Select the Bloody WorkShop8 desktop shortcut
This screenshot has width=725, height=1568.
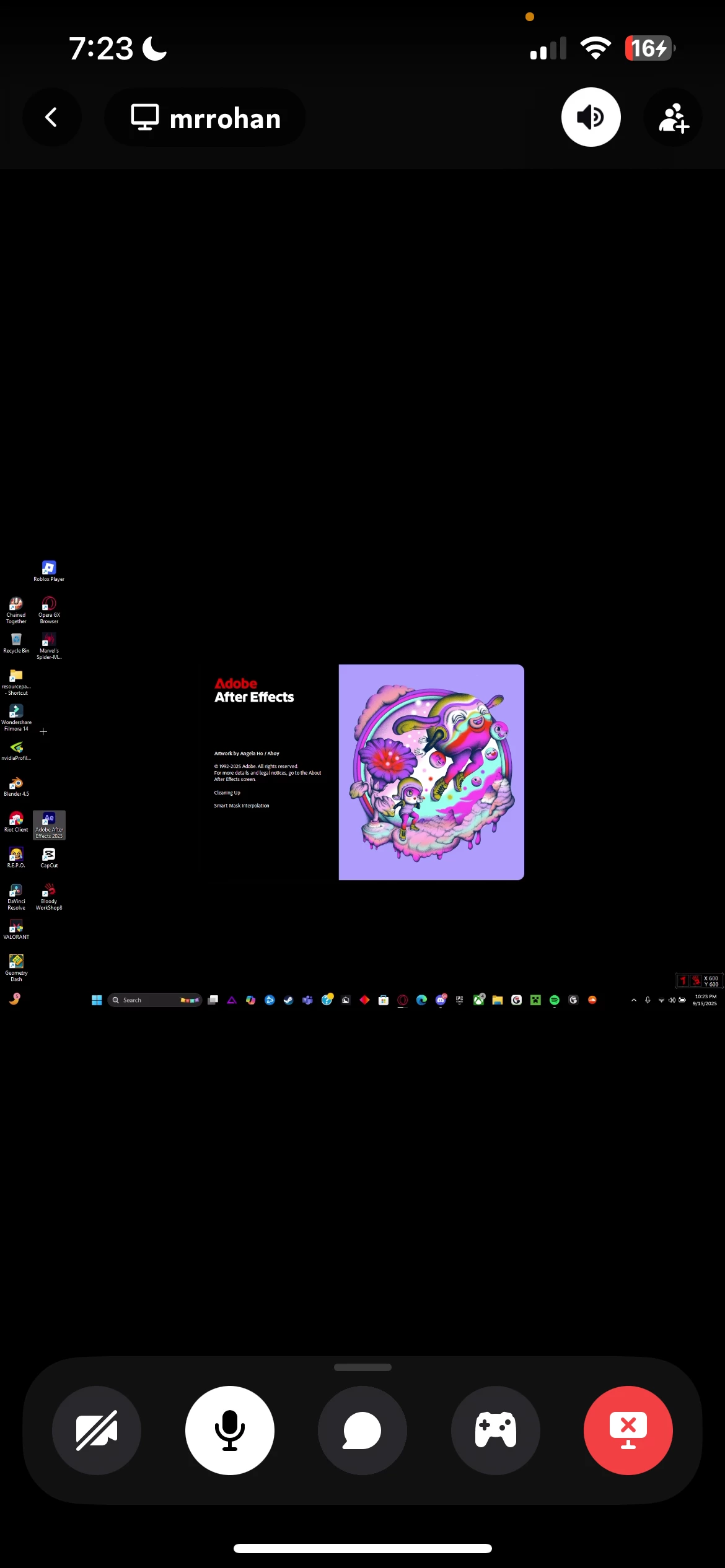pos(49,897)
